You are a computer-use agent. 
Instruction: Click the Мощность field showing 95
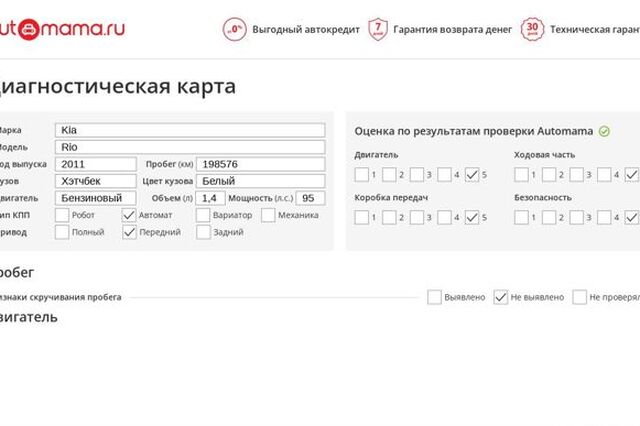point(311,198)
